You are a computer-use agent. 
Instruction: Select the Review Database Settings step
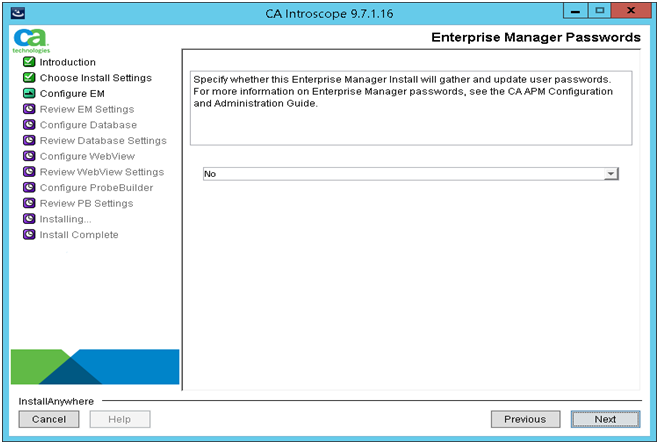click(x=103, y=141)
